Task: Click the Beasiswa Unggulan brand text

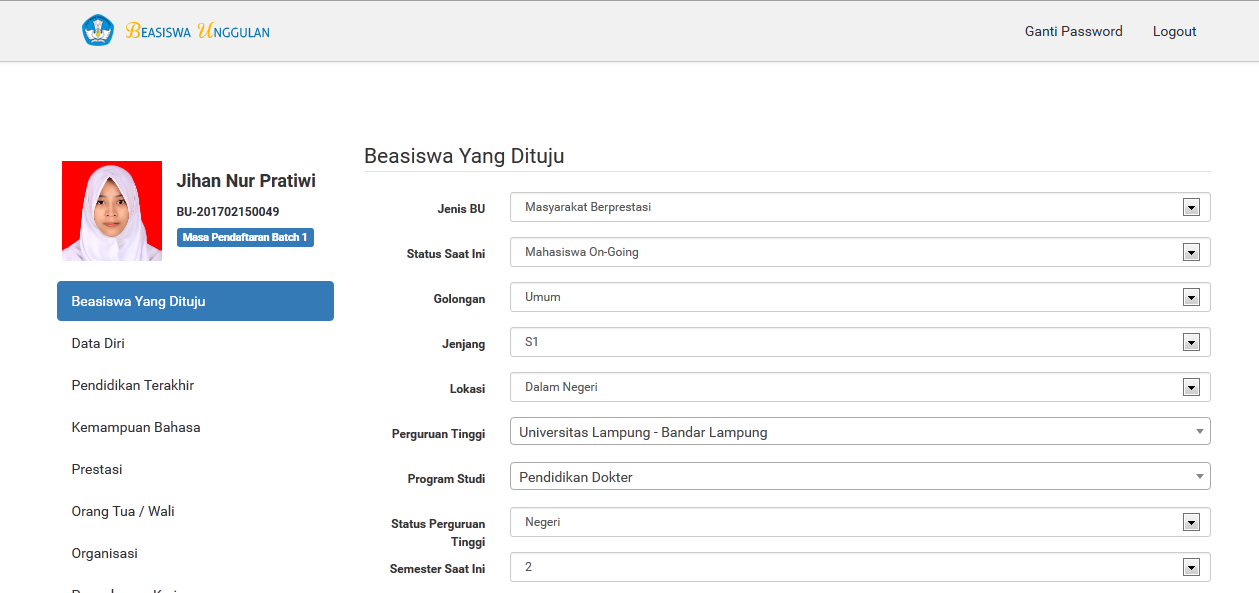Action: [x=197, y=31]
